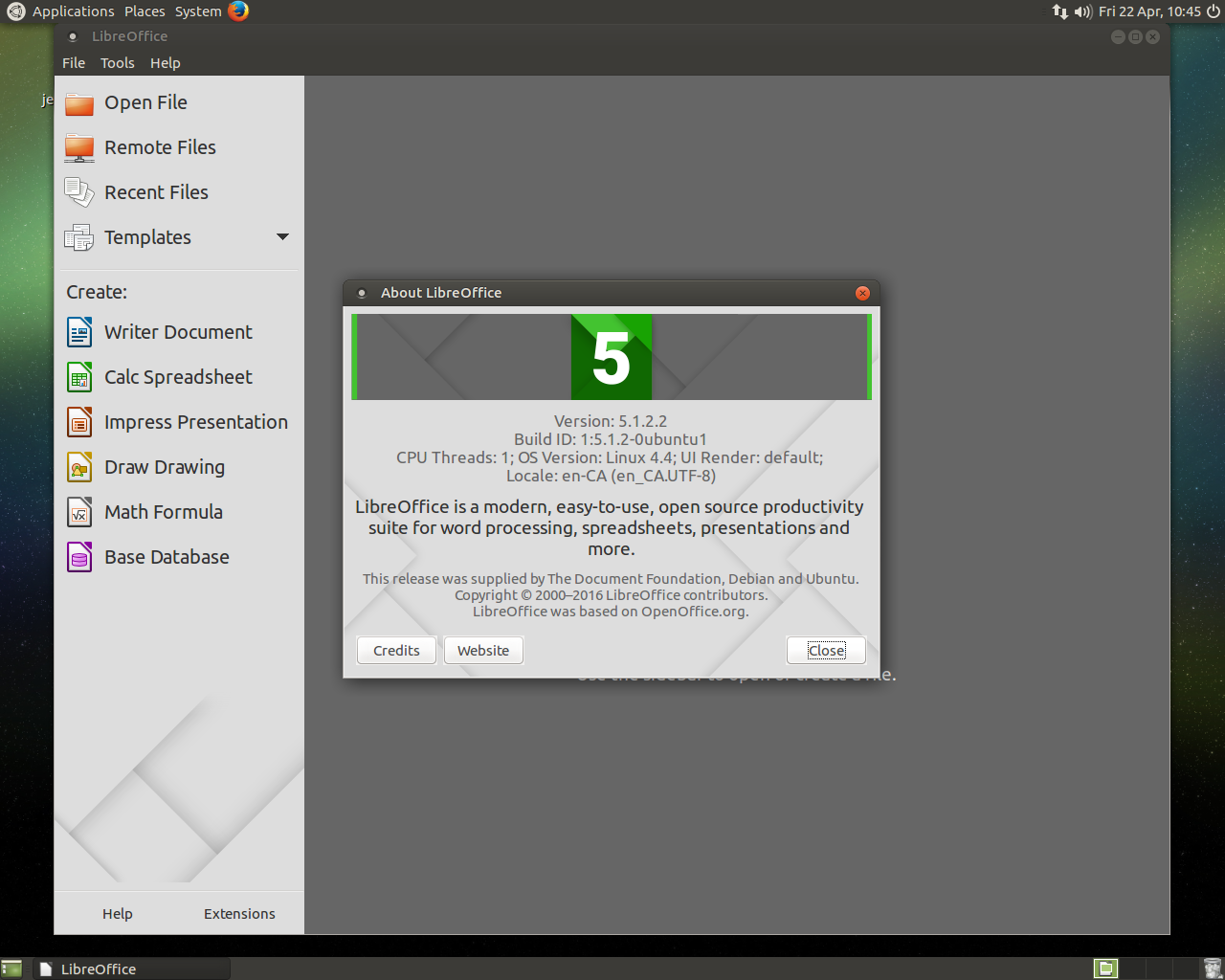Click the About LibreOffice title text
The width and height of the screenshot is (1225, 980).
click(441, 293)
